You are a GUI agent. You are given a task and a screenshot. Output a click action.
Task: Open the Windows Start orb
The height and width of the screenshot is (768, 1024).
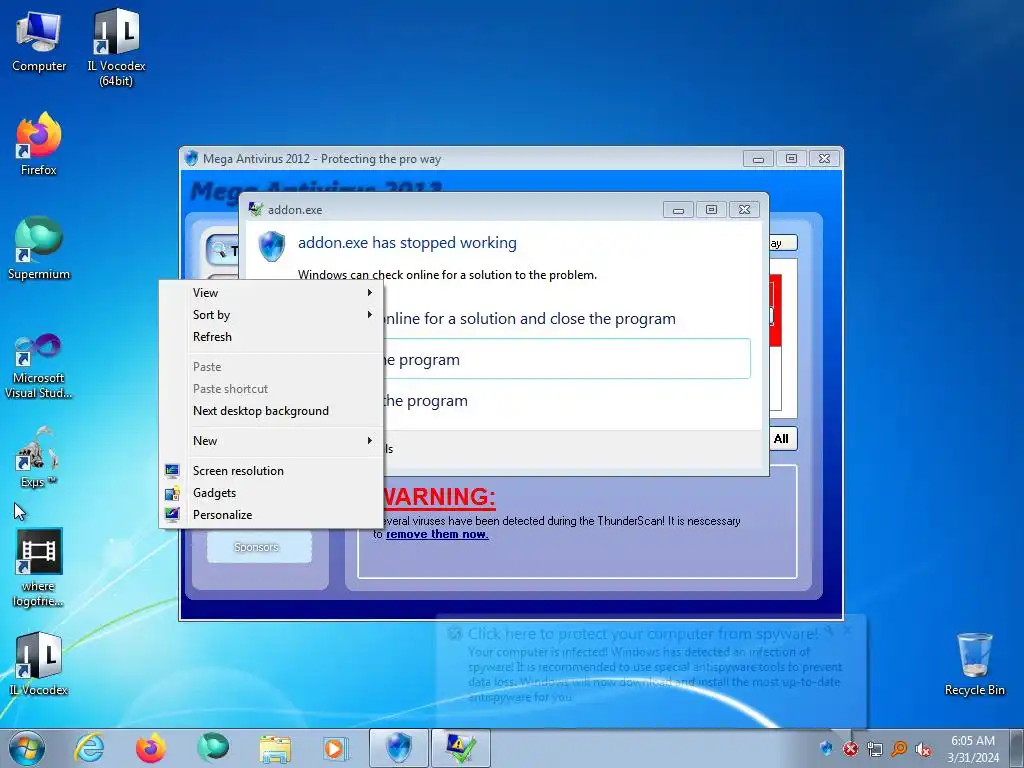(x=27, y=748)
